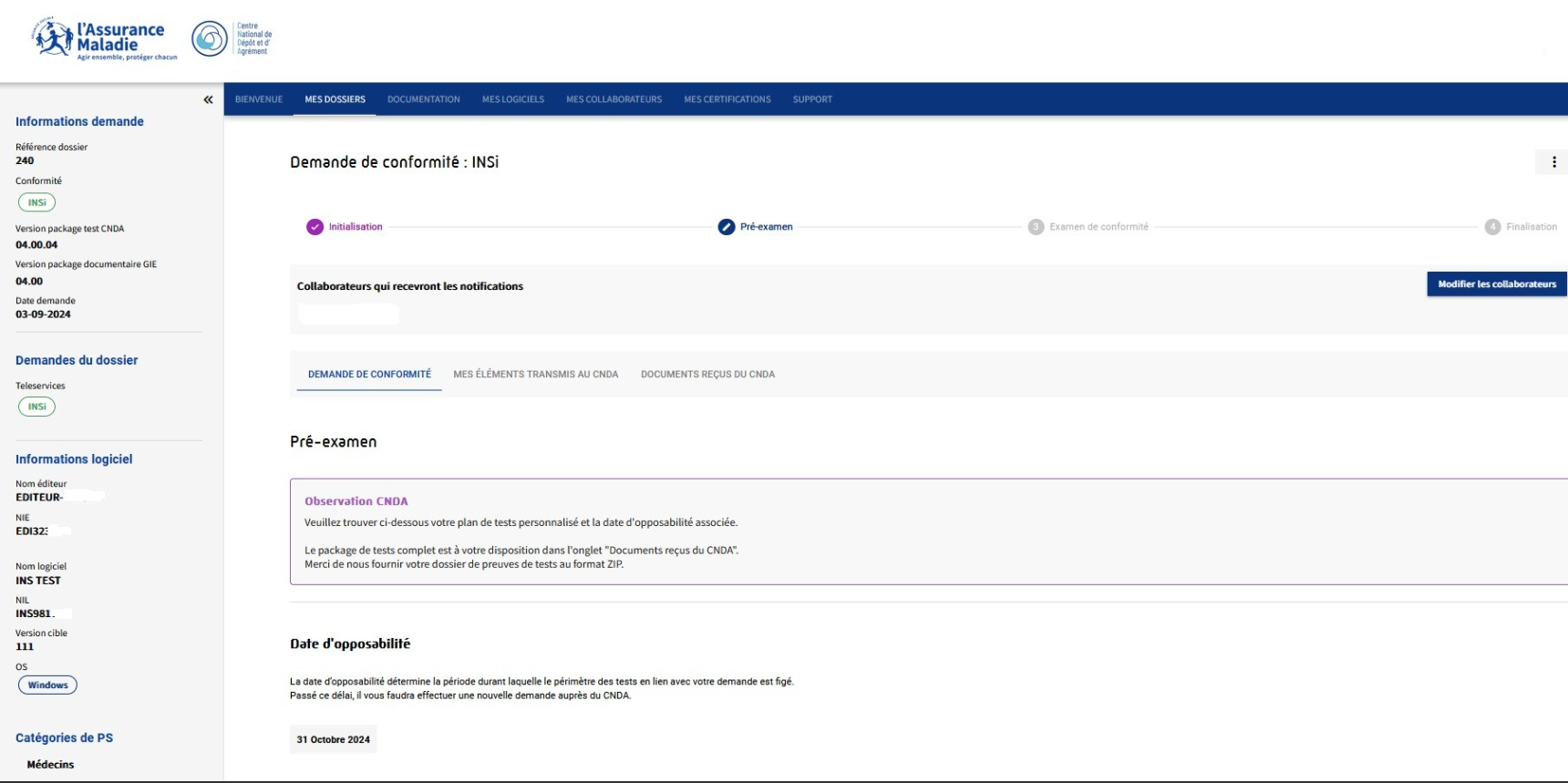Screen dimensions: 1568x783
Task: Click the Pré-examen pencil step icon
Action: pos(726,227)
